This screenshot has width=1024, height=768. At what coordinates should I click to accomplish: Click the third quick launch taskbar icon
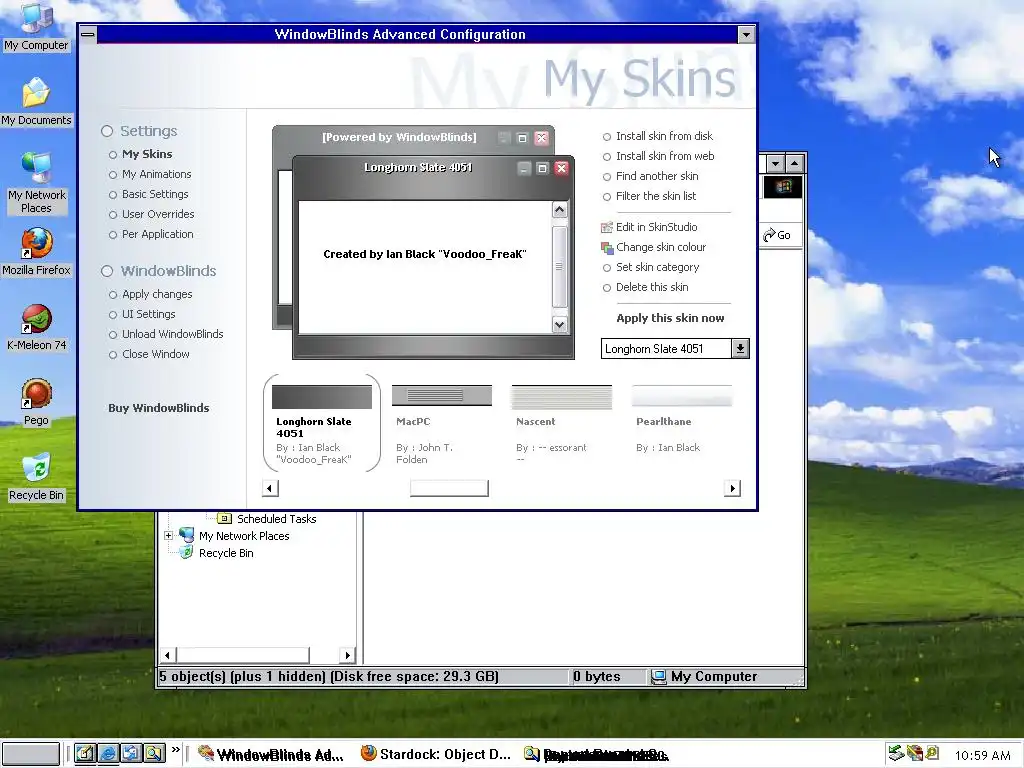[131, 753]
